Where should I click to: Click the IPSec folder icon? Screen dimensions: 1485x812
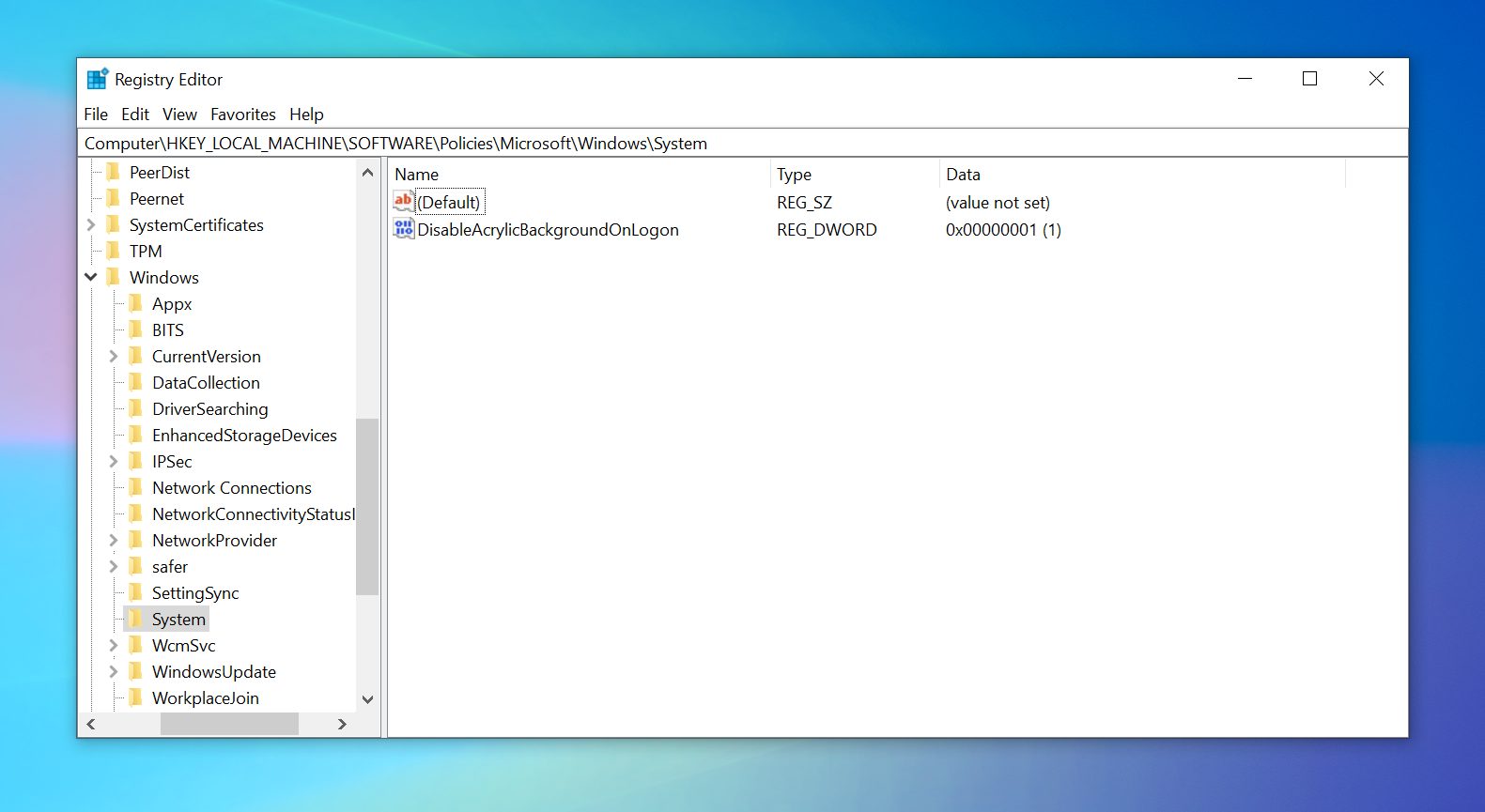[136, 461]
